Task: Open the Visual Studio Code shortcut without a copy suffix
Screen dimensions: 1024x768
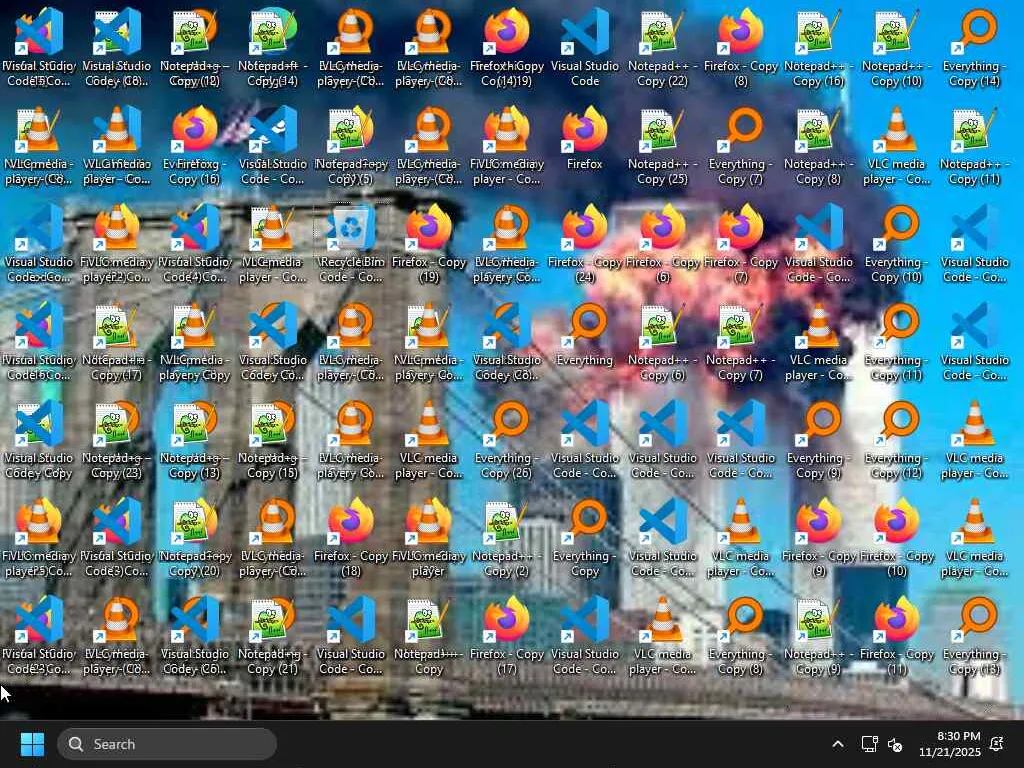Action: tap(584, 47)
